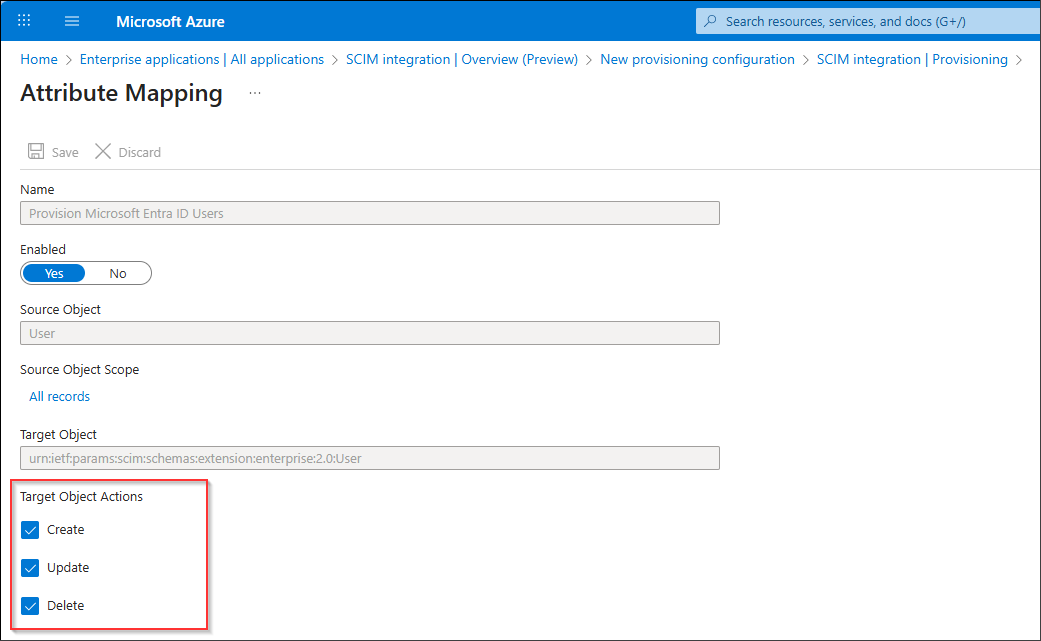Open New provisioning configuration breadcrumb
1041x641 pixels.
tap(697, 59)
